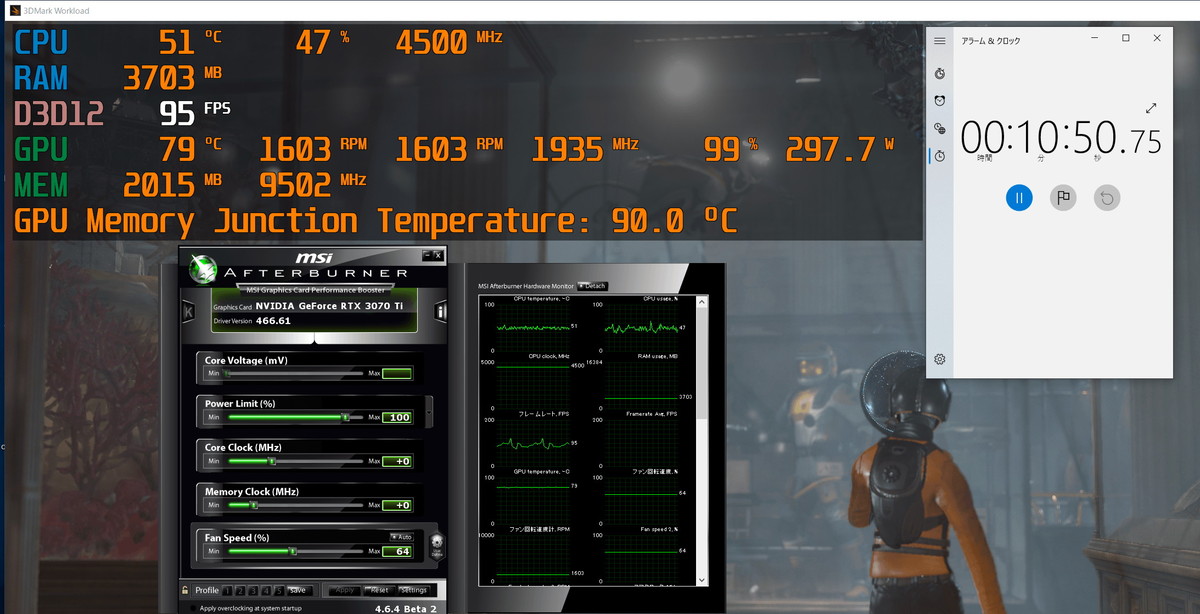
Task: Click the Memory Clock slider handle
Action: 254,506
